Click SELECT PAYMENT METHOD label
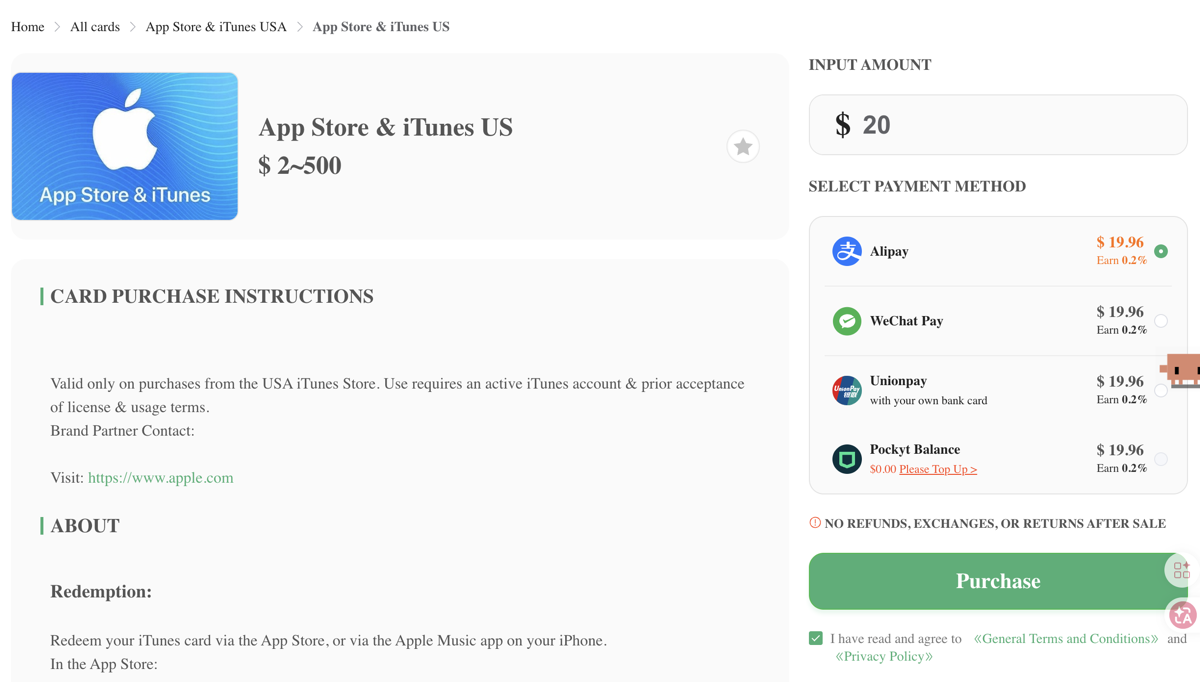Viewport: 1200px width, 682px height. click(917, 186)
